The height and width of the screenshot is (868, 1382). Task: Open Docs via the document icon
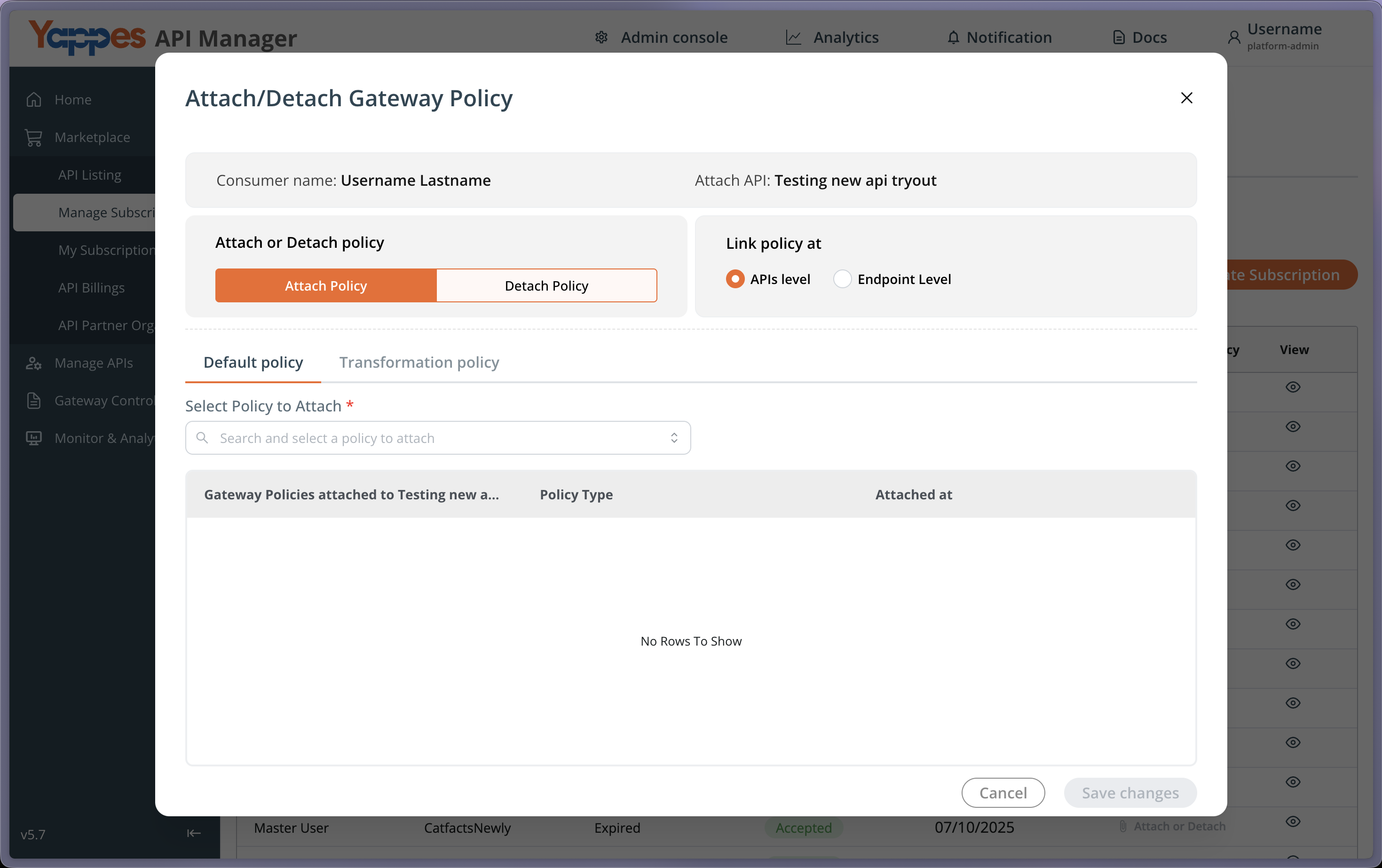tap(1119, 37)
